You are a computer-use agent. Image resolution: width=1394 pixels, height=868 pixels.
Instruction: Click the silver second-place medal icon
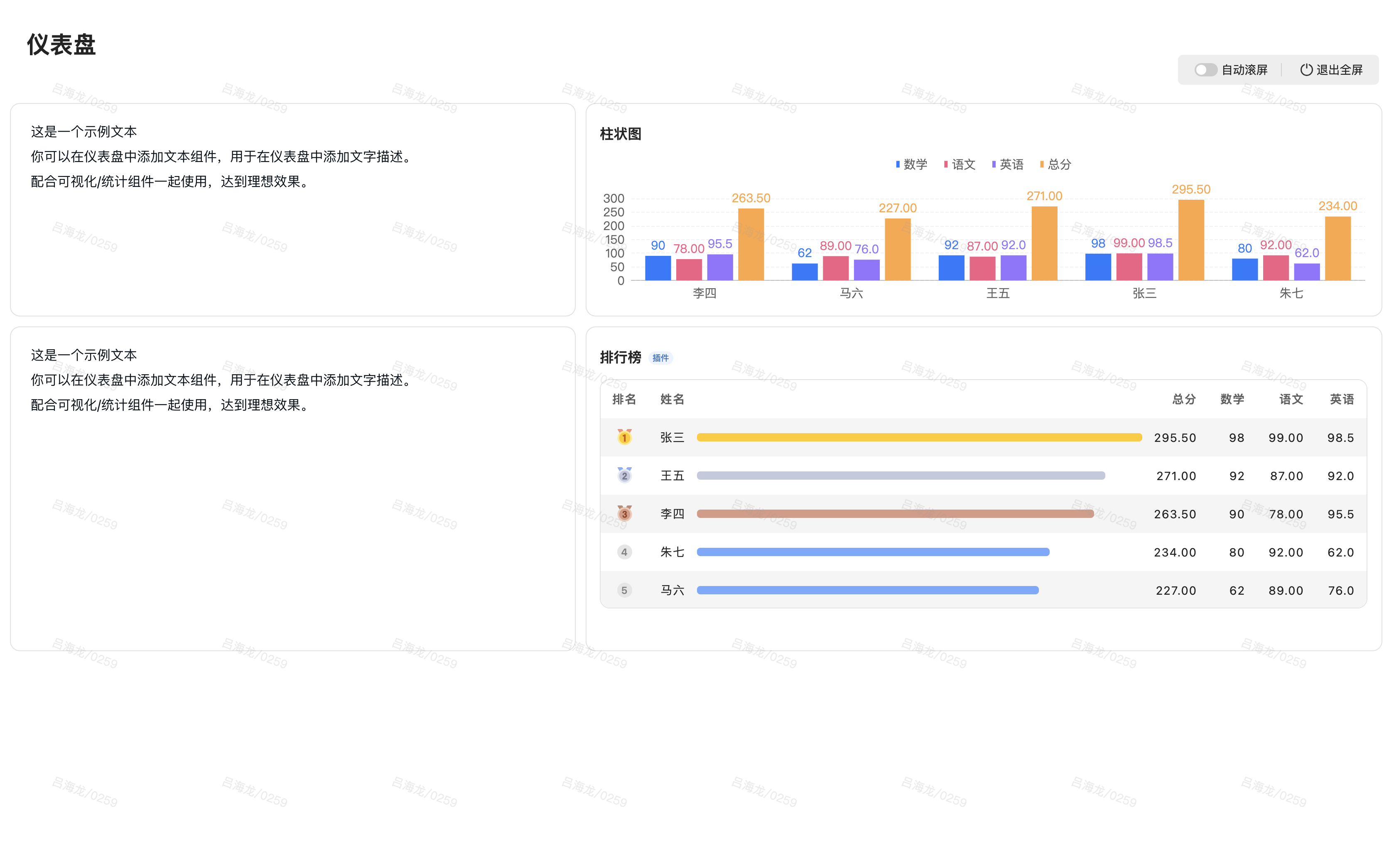point(624,476)
